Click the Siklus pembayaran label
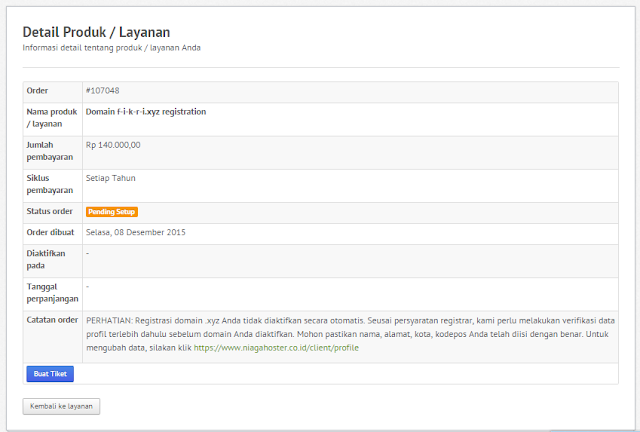Image resolution: width=640 pixels, height=432 pixels. pyautogui.click(x=50, y=184)
